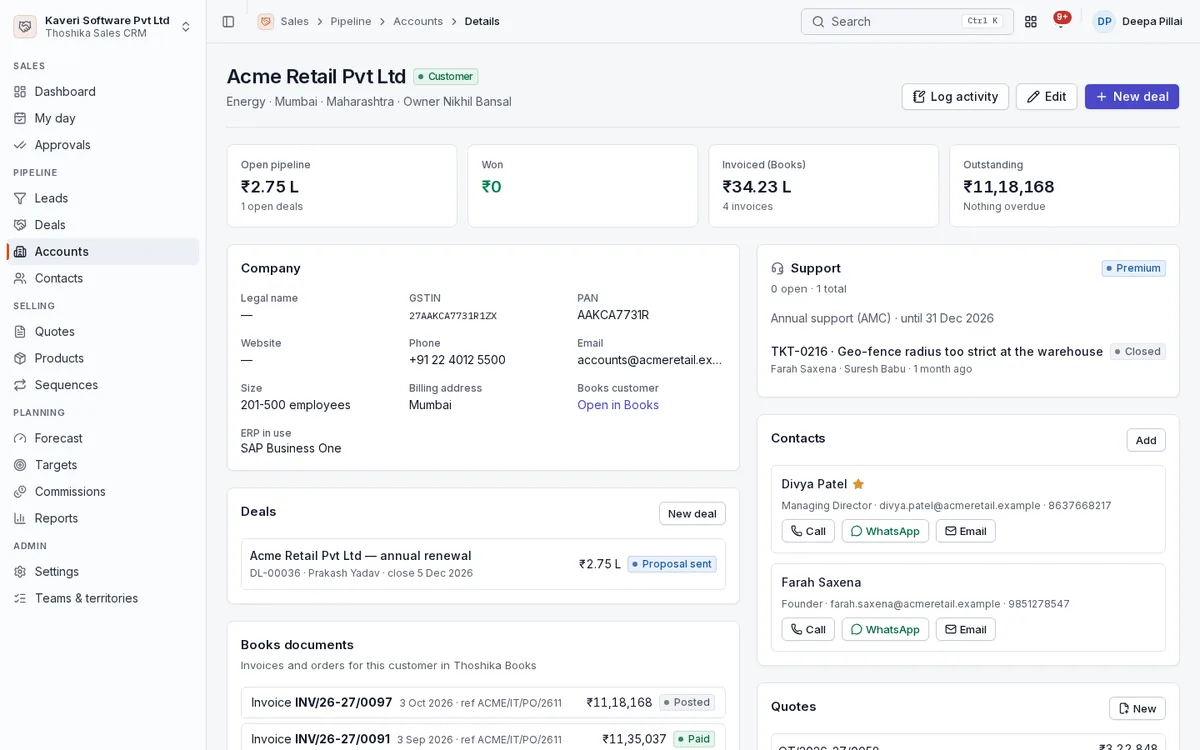This screenshot has width=1200, height=750.
Task: Click the Pipeline breadcrumb
Action: (x=351, y=21)
